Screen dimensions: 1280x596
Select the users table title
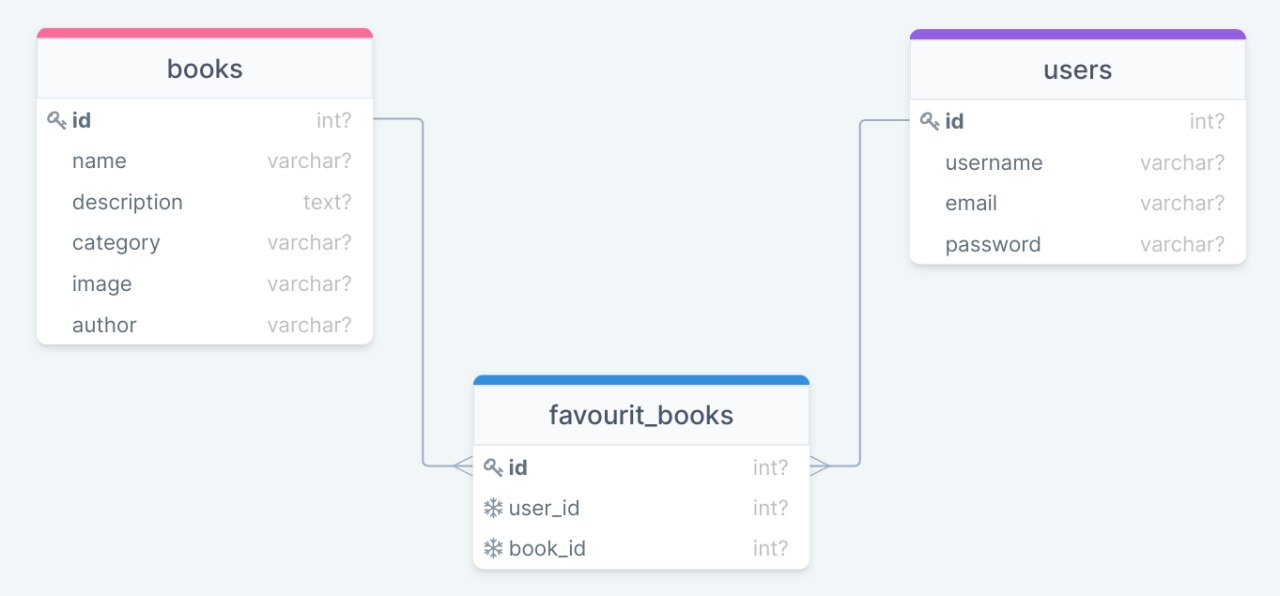click(x=1077, y=70)
